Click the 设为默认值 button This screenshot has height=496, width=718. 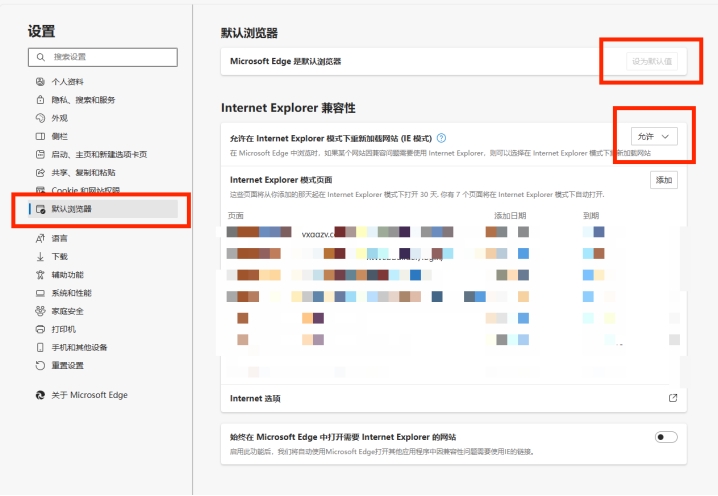[652, 61]
